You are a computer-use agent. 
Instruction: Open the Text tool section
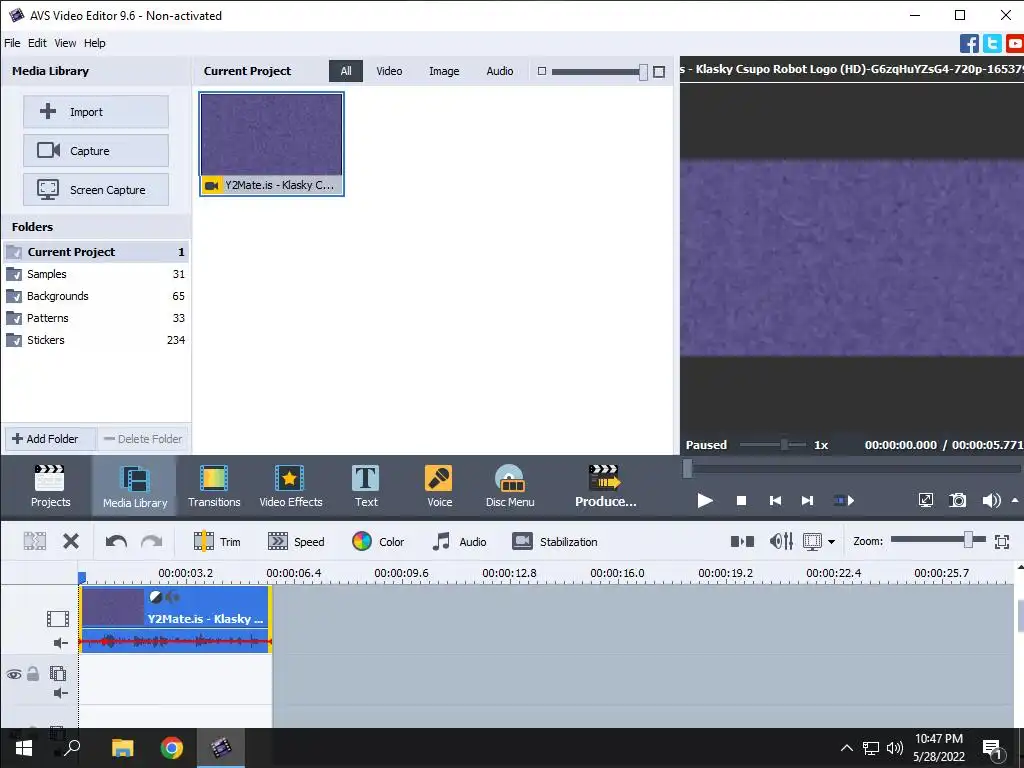pyautogui.click(x=366, y=486)
